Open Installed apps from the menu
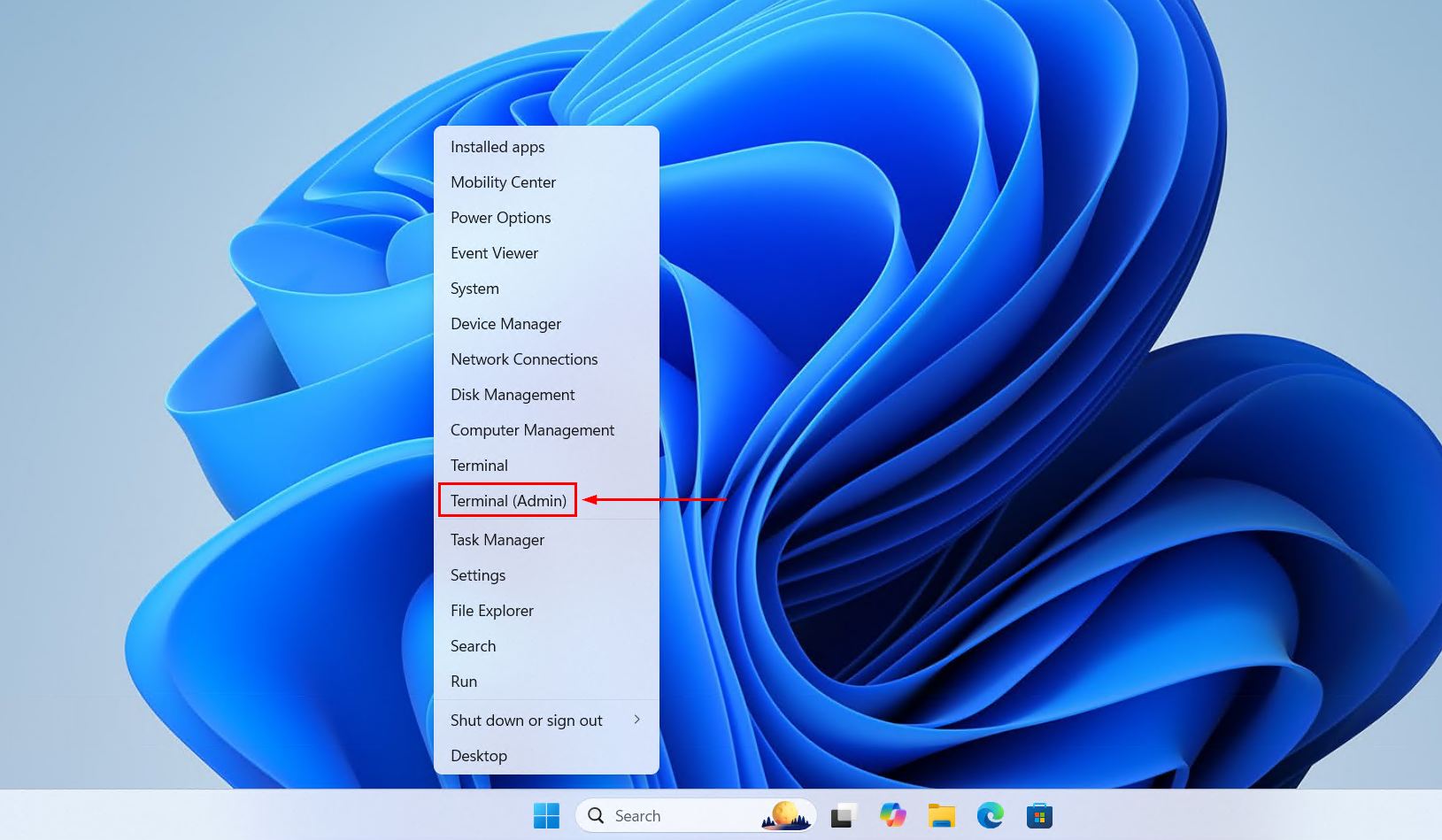Viewport: 1442px width, 840px height. 546,147
